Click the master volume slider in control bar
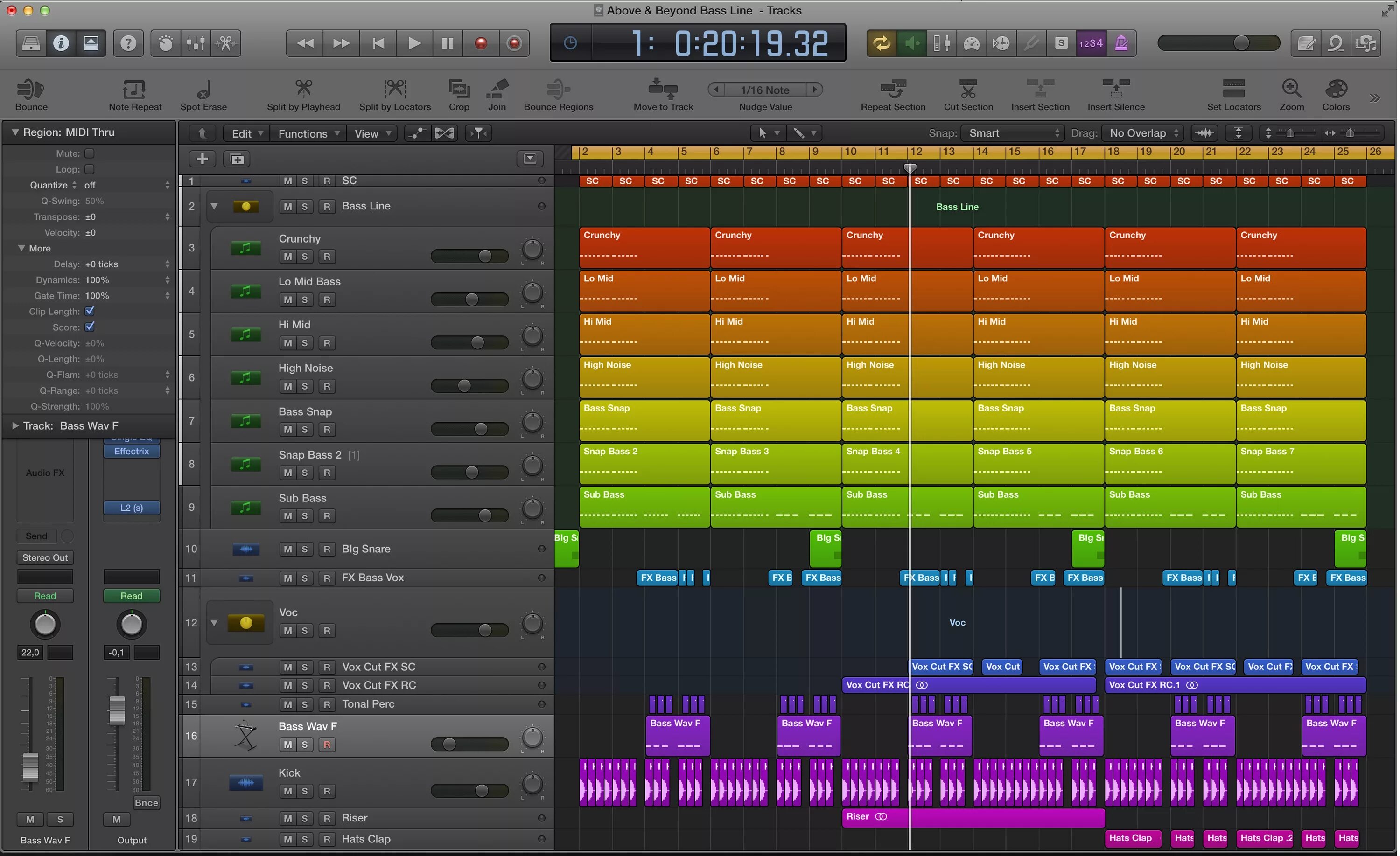The height and width of the screenshot is (856, 1400). click(1219, 43)
